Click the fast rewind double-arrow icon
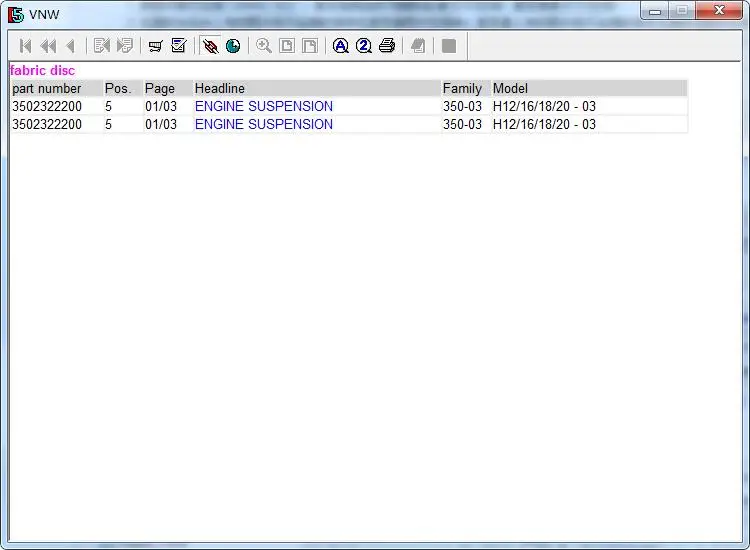Image resolution: width=750 pixels, height=550 pixels. pos(48,46)
